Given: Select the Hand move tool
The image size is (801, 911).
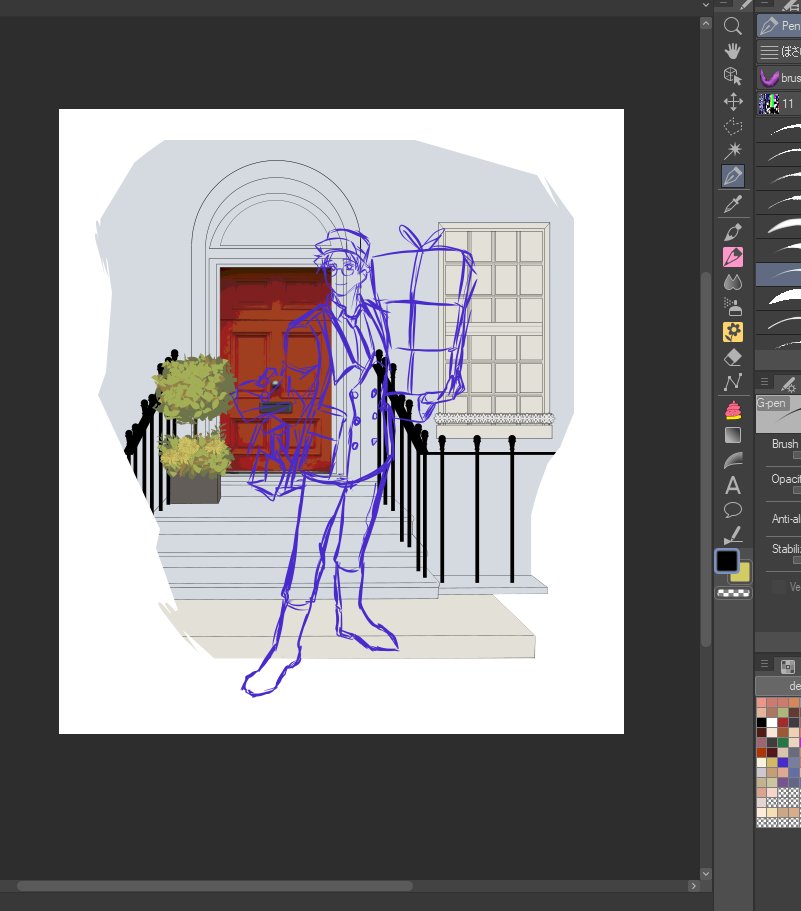Looking at the screenshot, I should (x=732, y=51).
